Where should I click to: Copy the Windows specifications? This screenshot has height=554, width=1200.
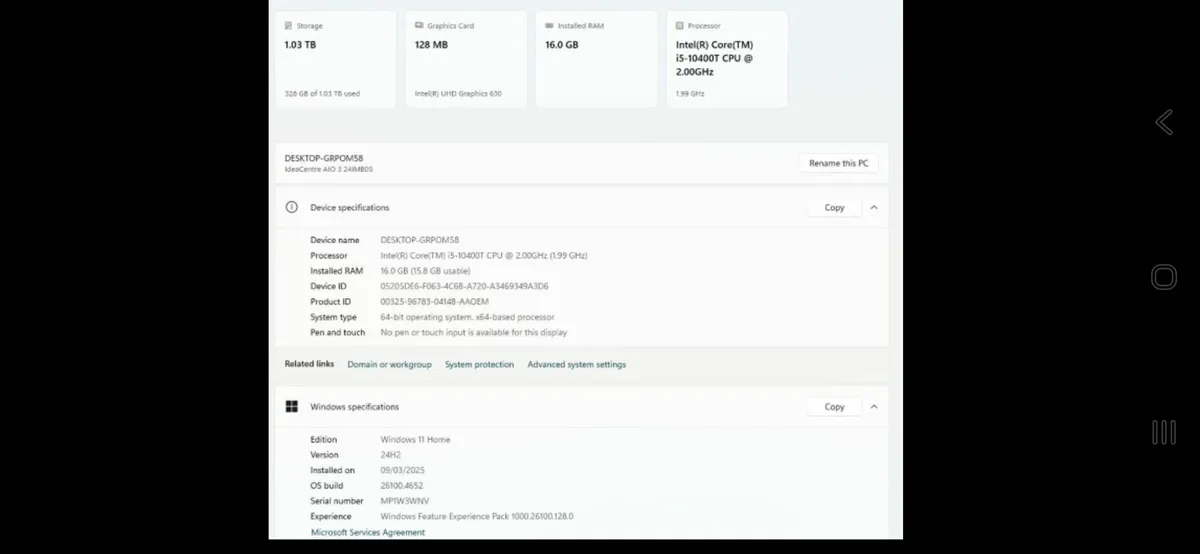pos(835,407)
